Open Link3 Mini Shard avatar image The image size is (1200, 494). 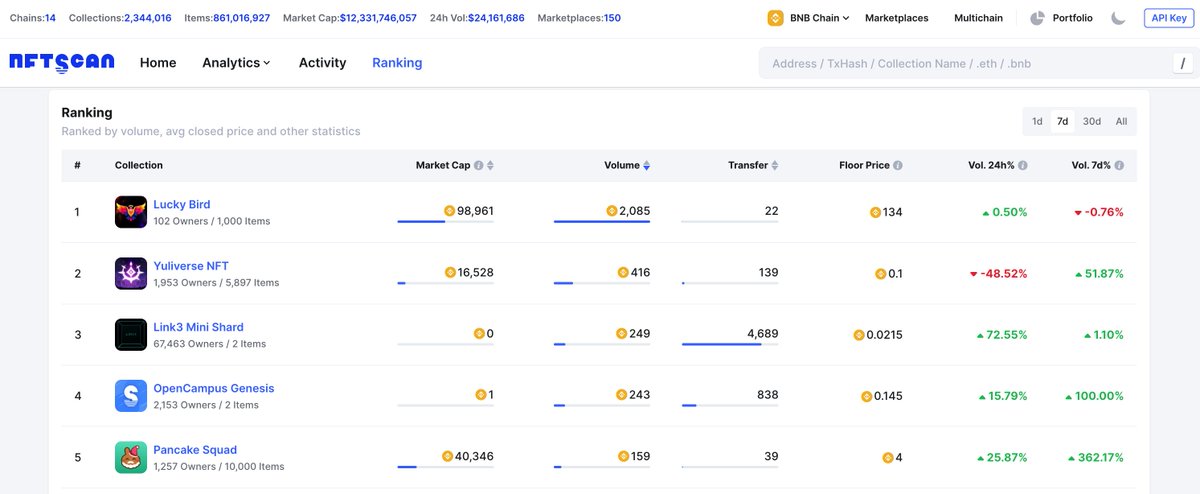pos(131,335)
